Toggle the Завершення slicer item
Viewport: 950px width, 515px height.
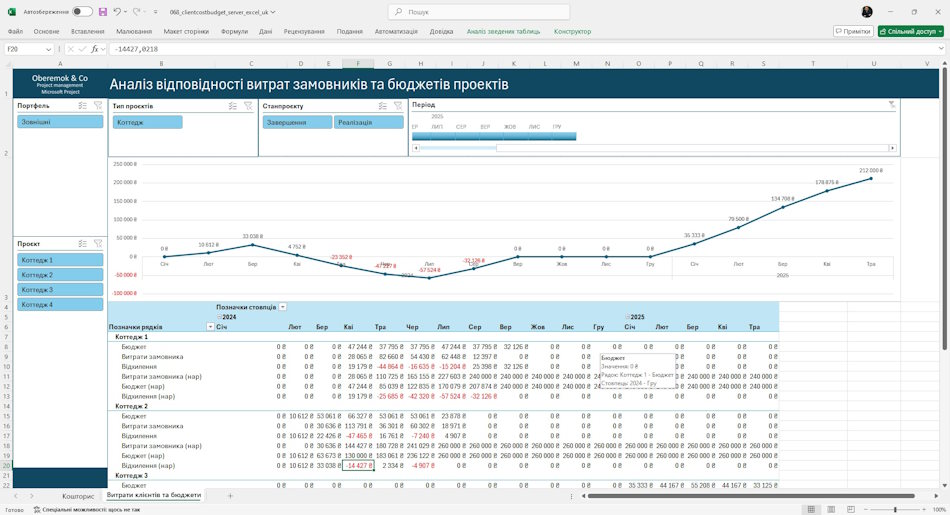pos(297,122)
